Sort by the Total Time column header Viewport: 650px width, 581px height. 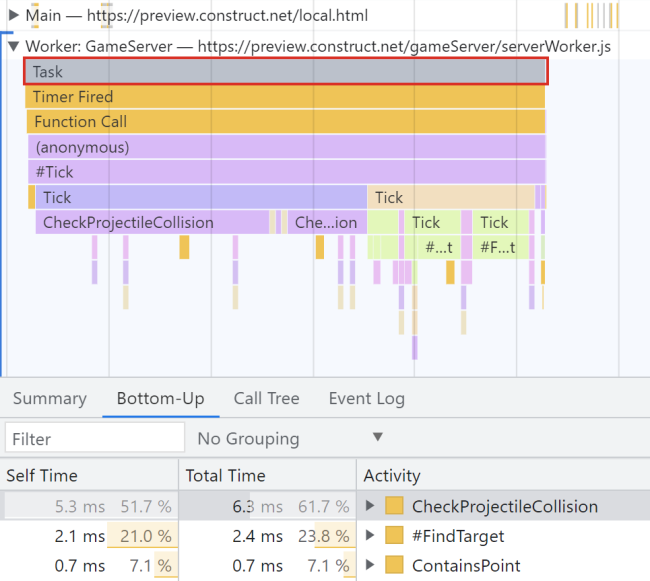click(x=267, y=475)
